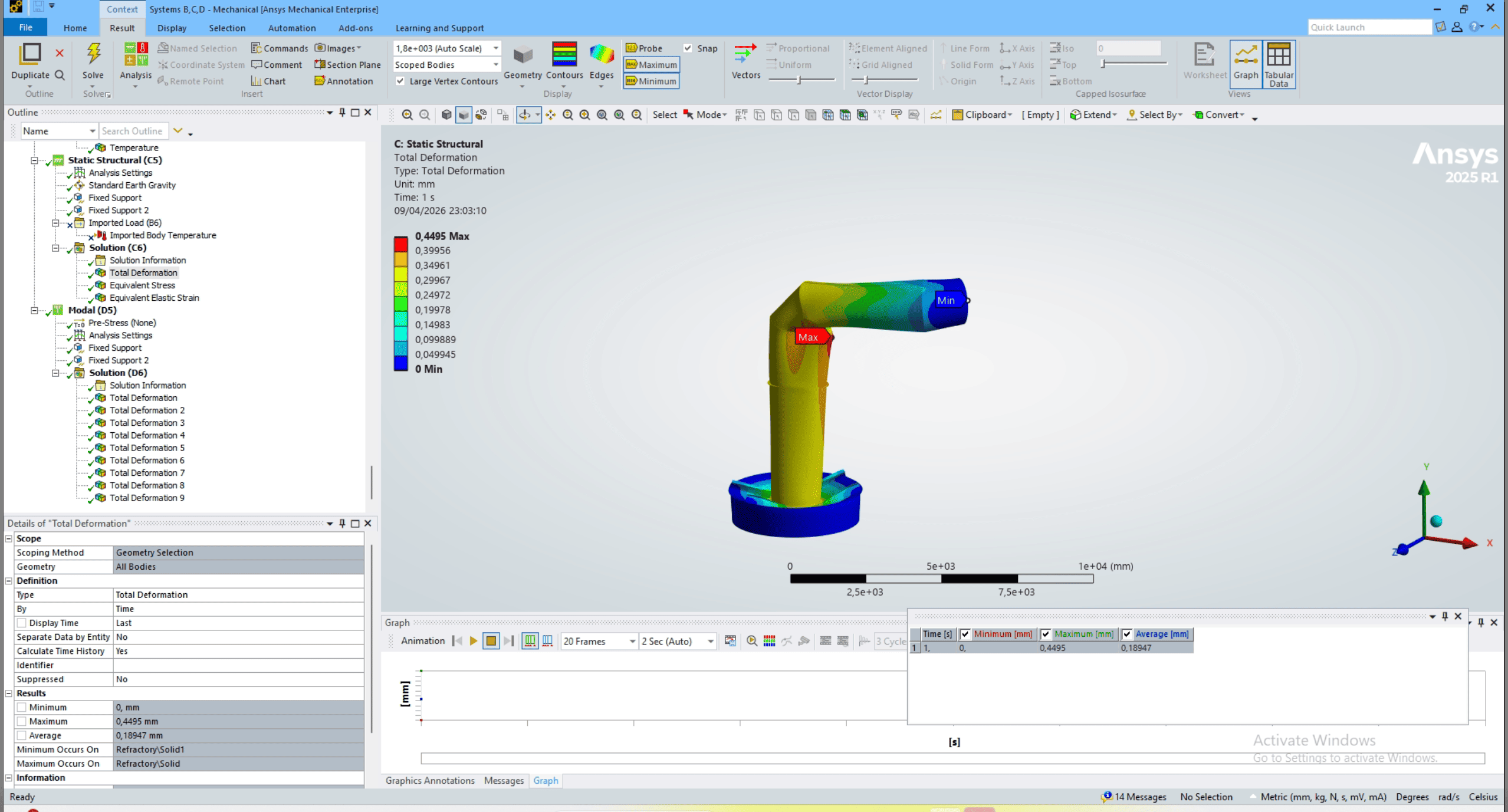Select the Probe tool

(644, 48)
